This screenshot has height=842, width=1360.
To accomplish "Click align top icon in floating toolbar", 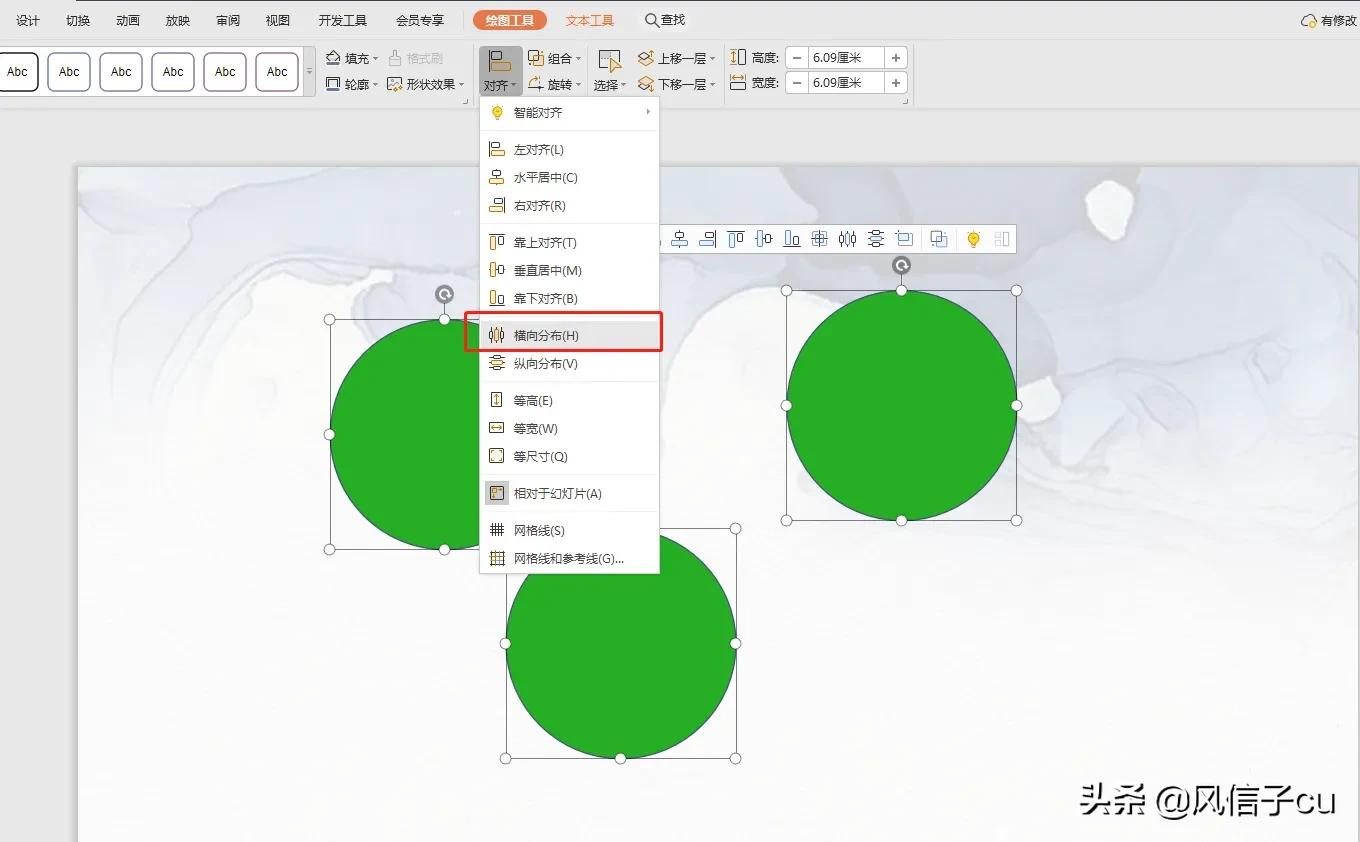I will [x=736, y=239].
